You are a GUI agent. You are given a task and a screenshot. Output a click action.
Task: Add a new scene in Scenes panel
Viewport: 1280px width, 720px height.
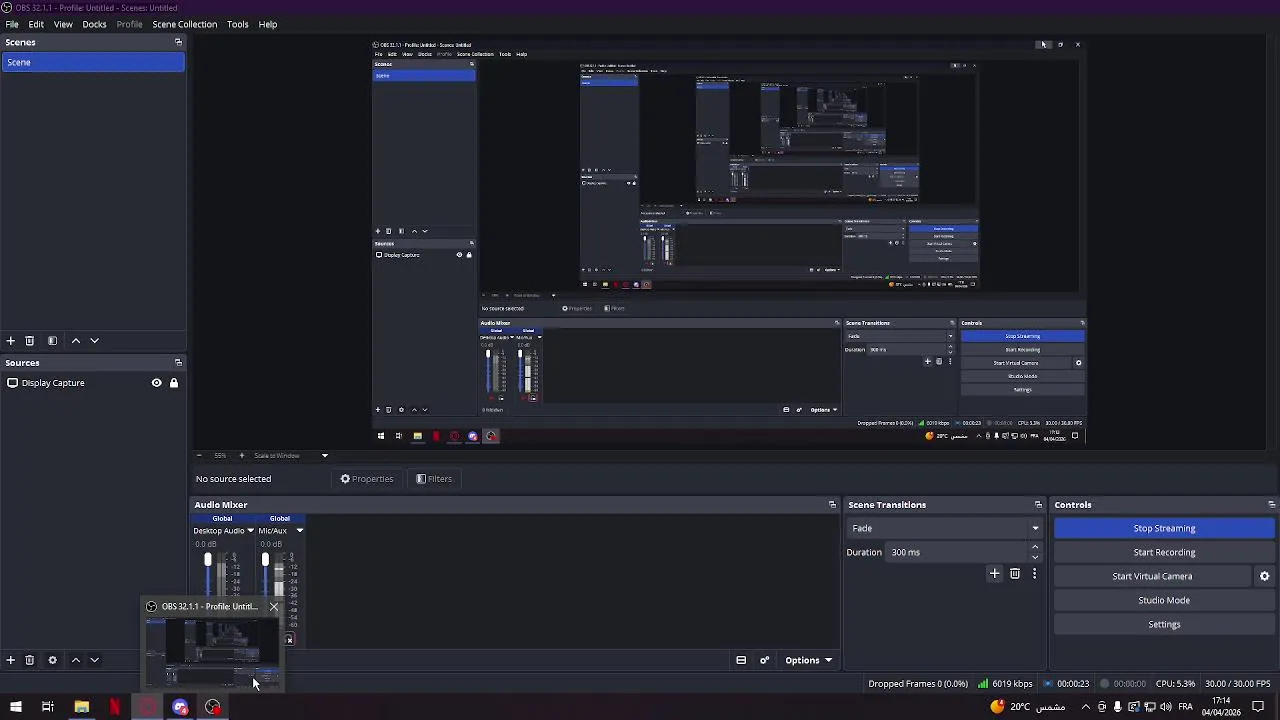[11, 341]
